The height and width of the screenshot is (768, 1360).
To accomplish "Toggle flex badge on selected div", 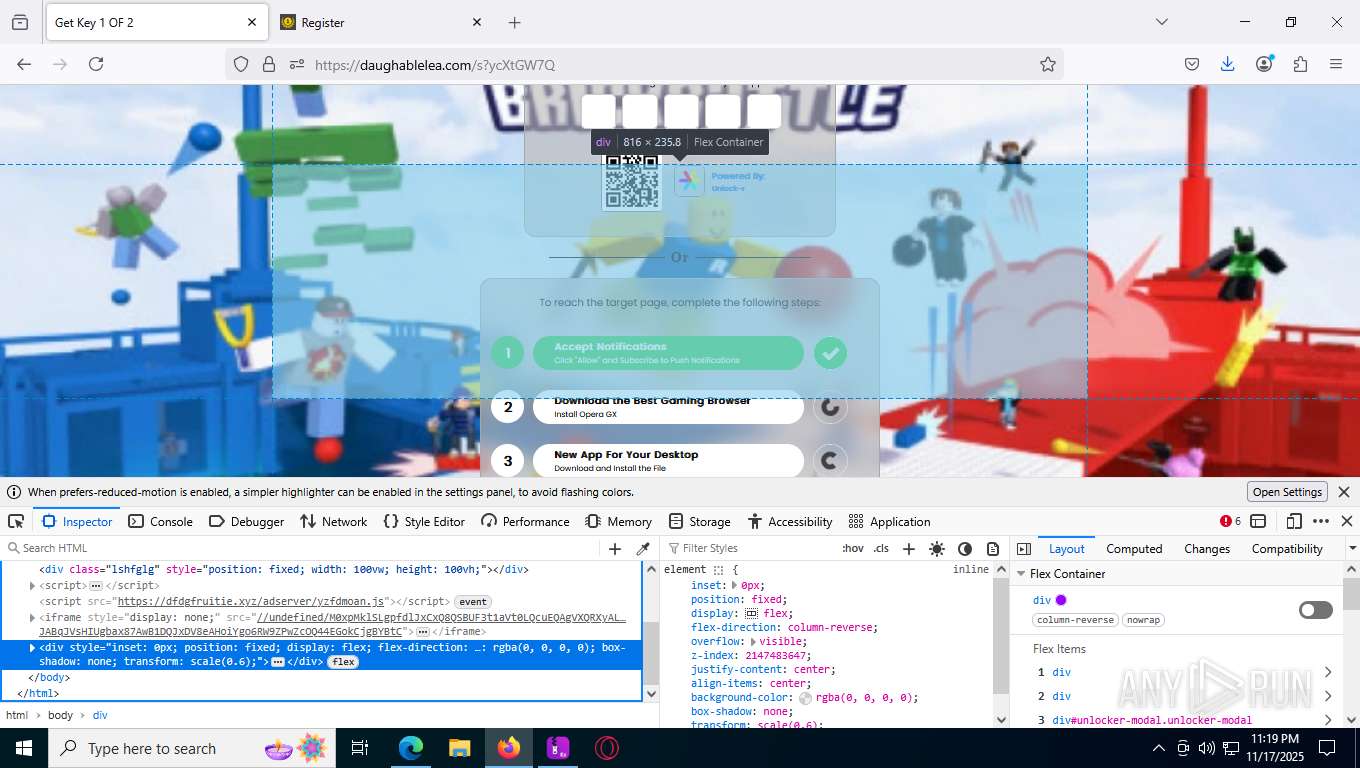I will 343,662.
